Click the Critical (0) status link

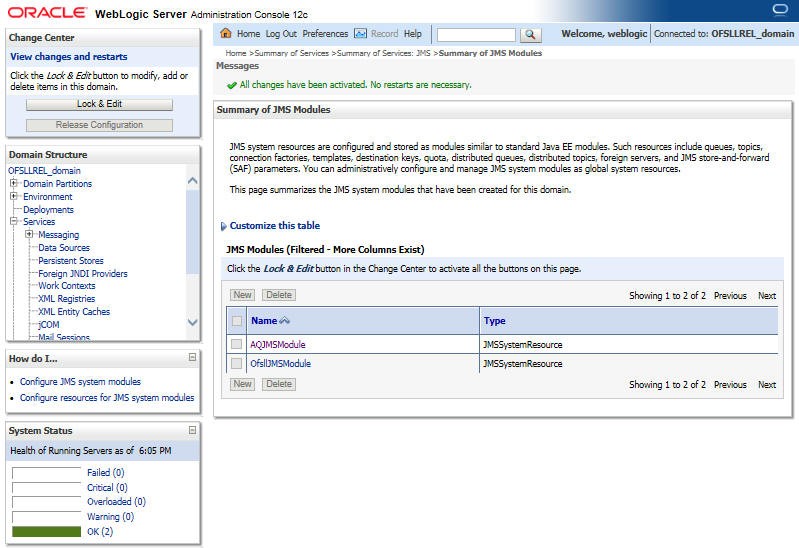coord(107,487)
